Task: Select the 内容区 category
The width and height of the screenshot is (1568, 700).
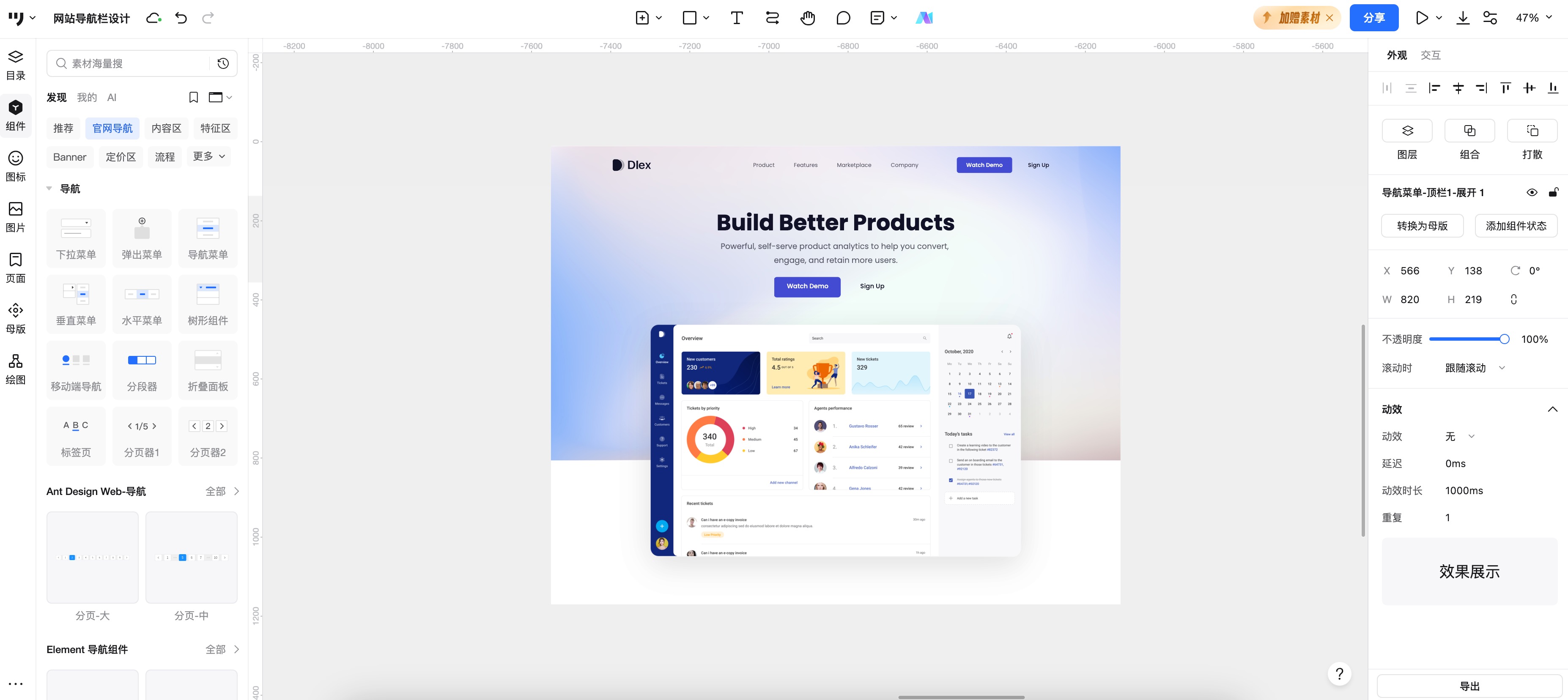Action: tap(166, 129)
